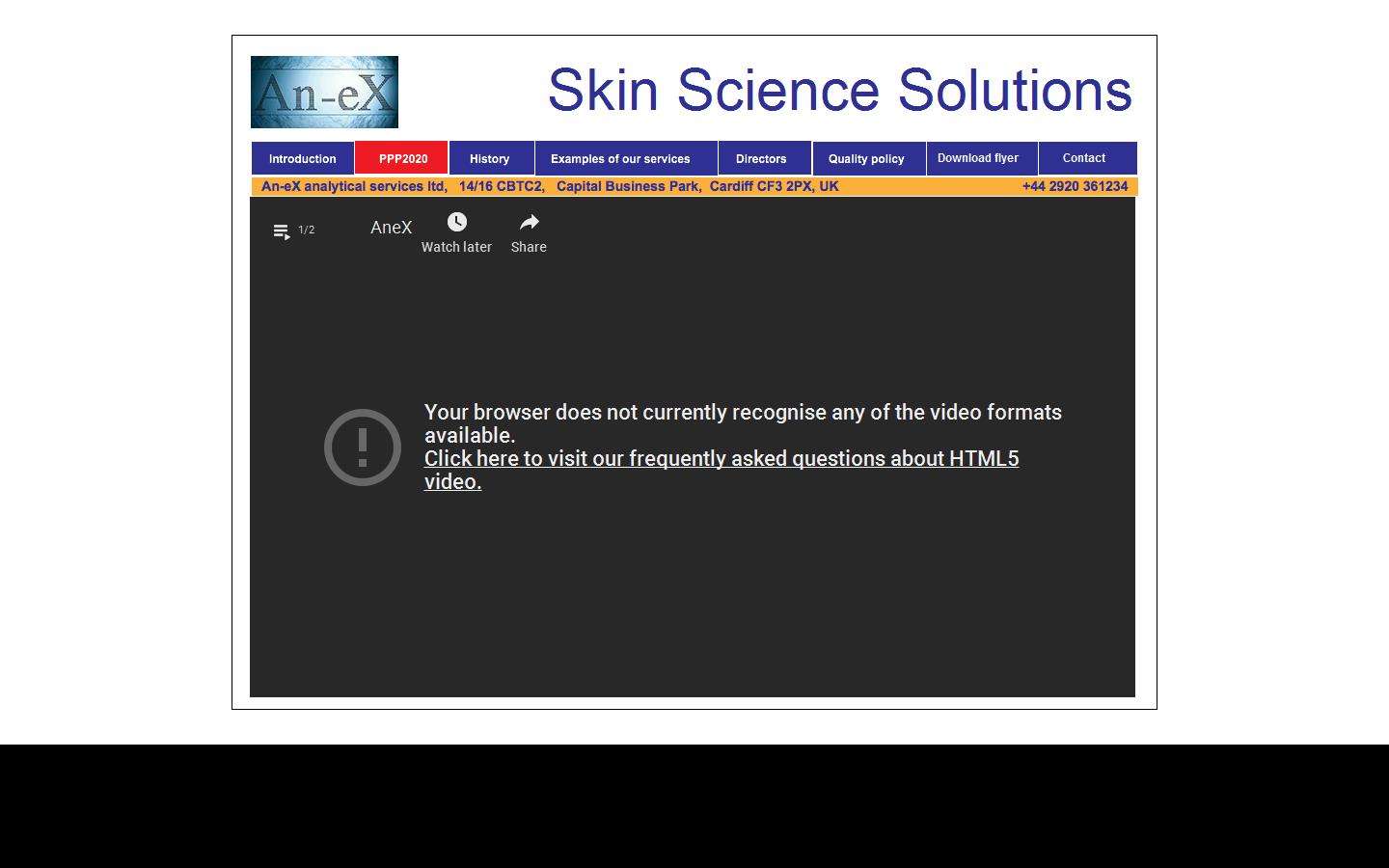Open Examples of our services
The height and width of the screenshot is (868, 1389).
(620, 159)
